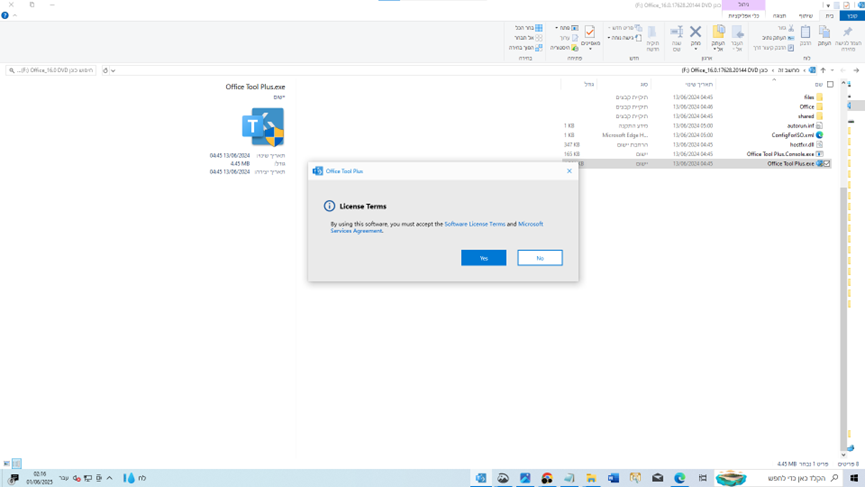Click in the Explorer search box

(51, 70)
